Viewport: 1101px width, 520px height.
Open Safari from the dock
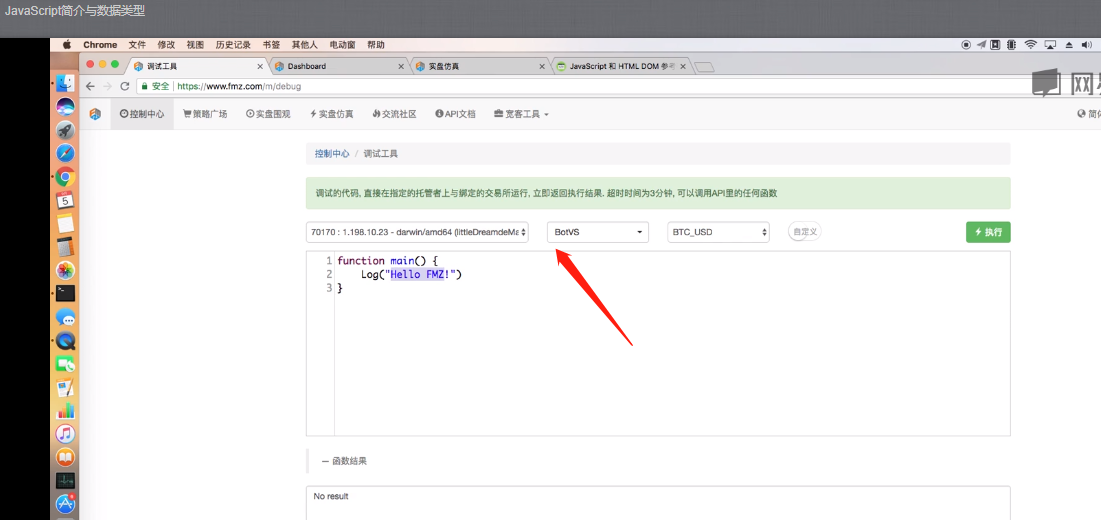(x=65, y=153)
